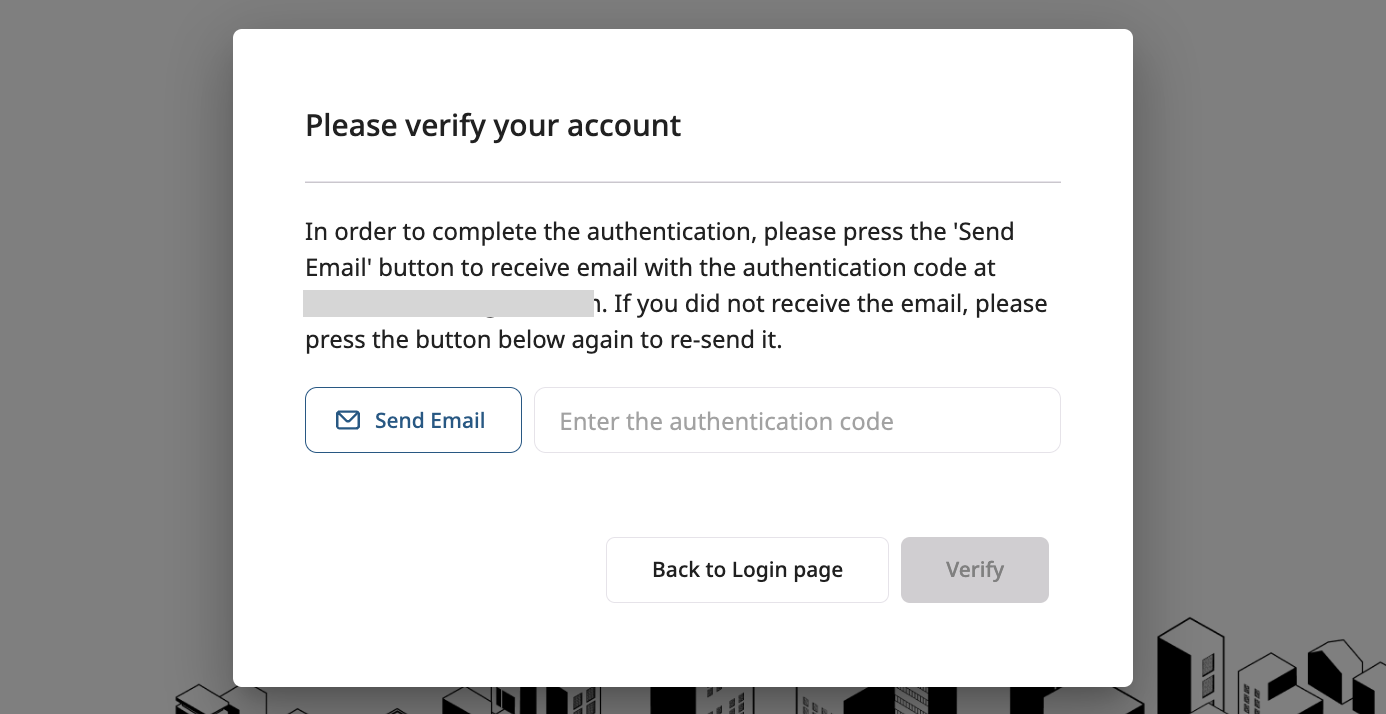Click the building illustration at bottom left
Image resolution: width=1386 pixels, height=714 pixels.
click(x=202, y=700)
